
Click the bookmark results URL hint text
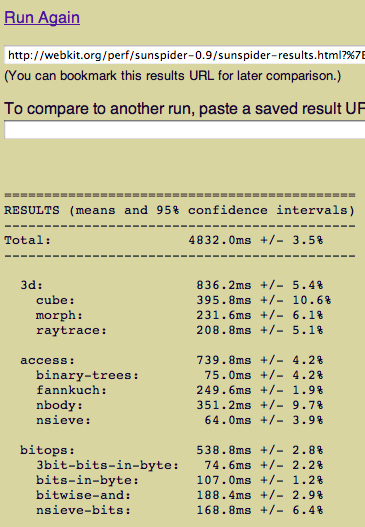tap(172, 76)
